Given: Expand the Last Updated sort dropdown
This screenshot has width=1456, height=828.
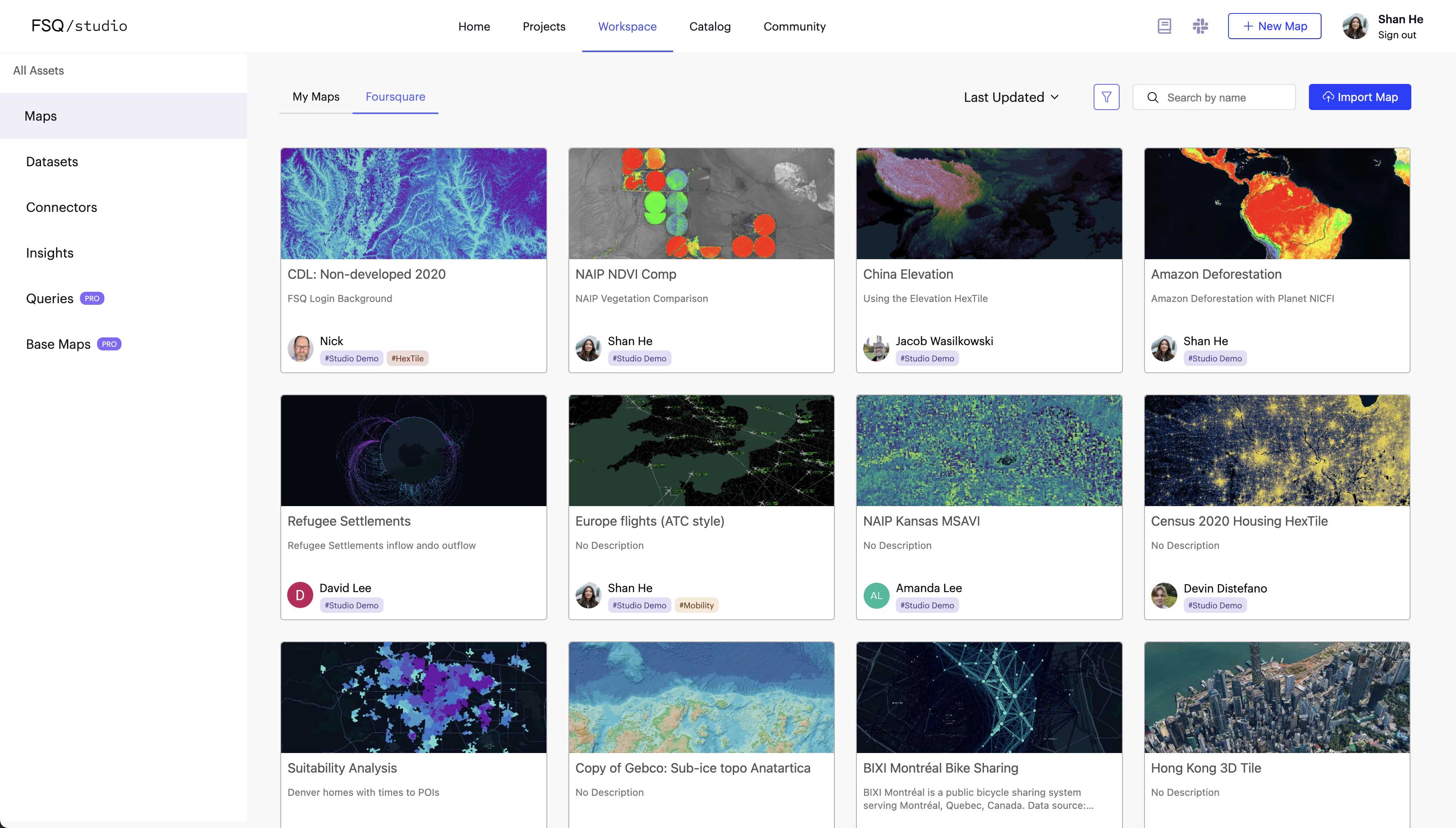Looking at the screenshot, I should pyautogui.click(x=1011, y=97).
